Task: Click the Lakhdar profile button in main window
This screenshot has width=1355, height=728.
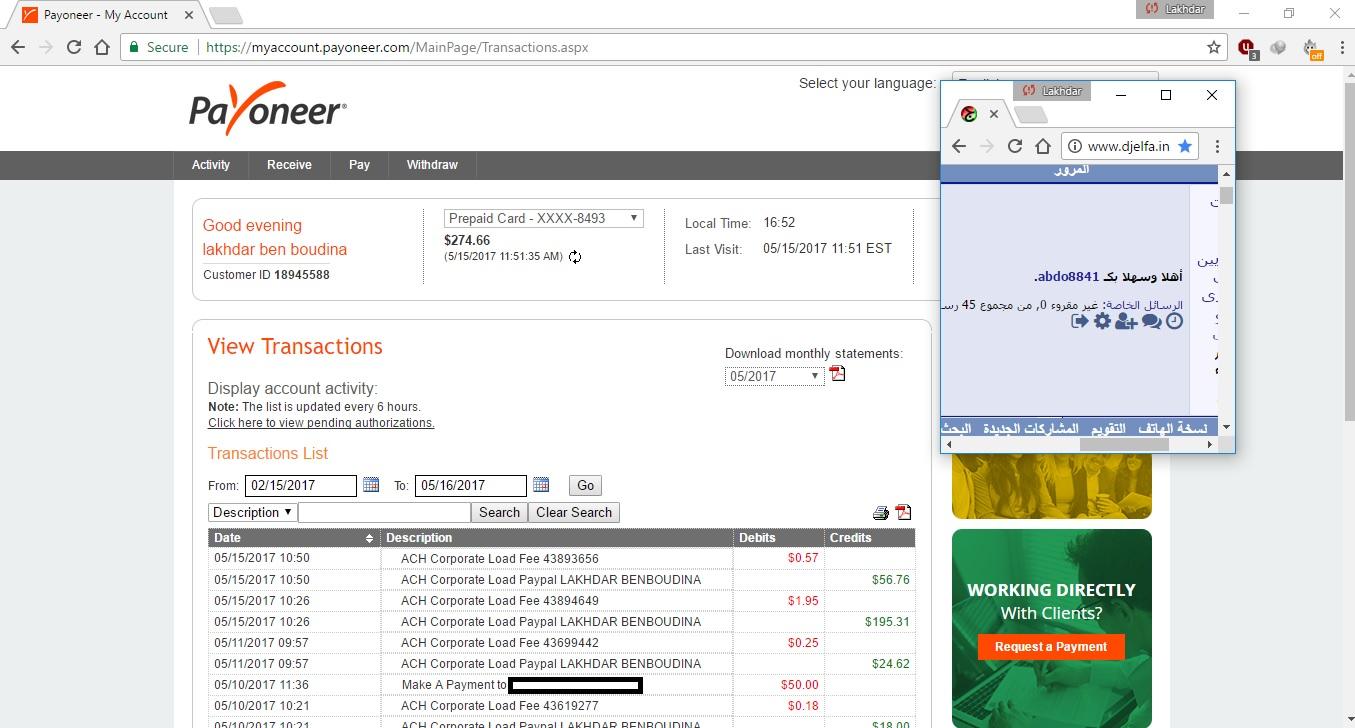Action: pos(1174,9)
